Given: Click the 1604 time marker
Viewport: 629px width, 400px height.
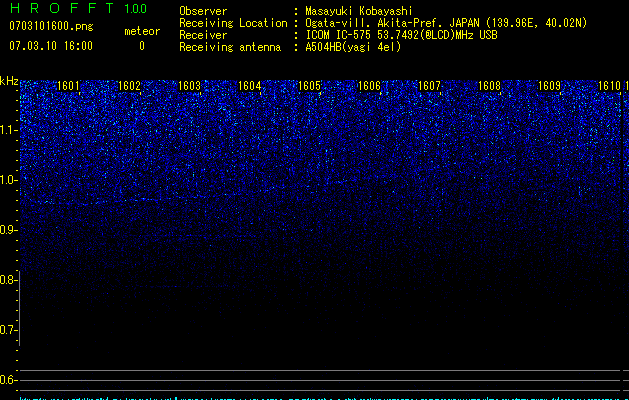Looking at the screenshot, I should (250, 86).
